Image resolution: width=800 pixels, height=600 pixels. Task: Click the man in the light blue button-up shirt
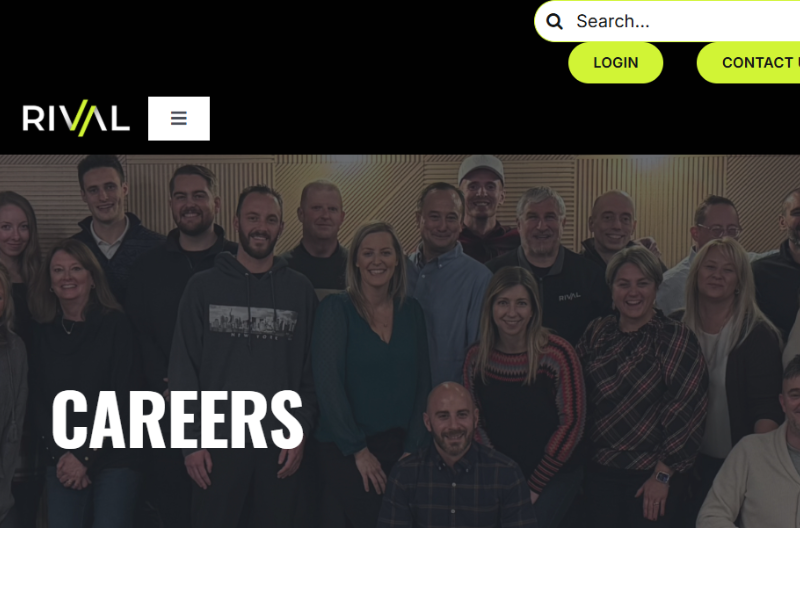coord(446,286)
